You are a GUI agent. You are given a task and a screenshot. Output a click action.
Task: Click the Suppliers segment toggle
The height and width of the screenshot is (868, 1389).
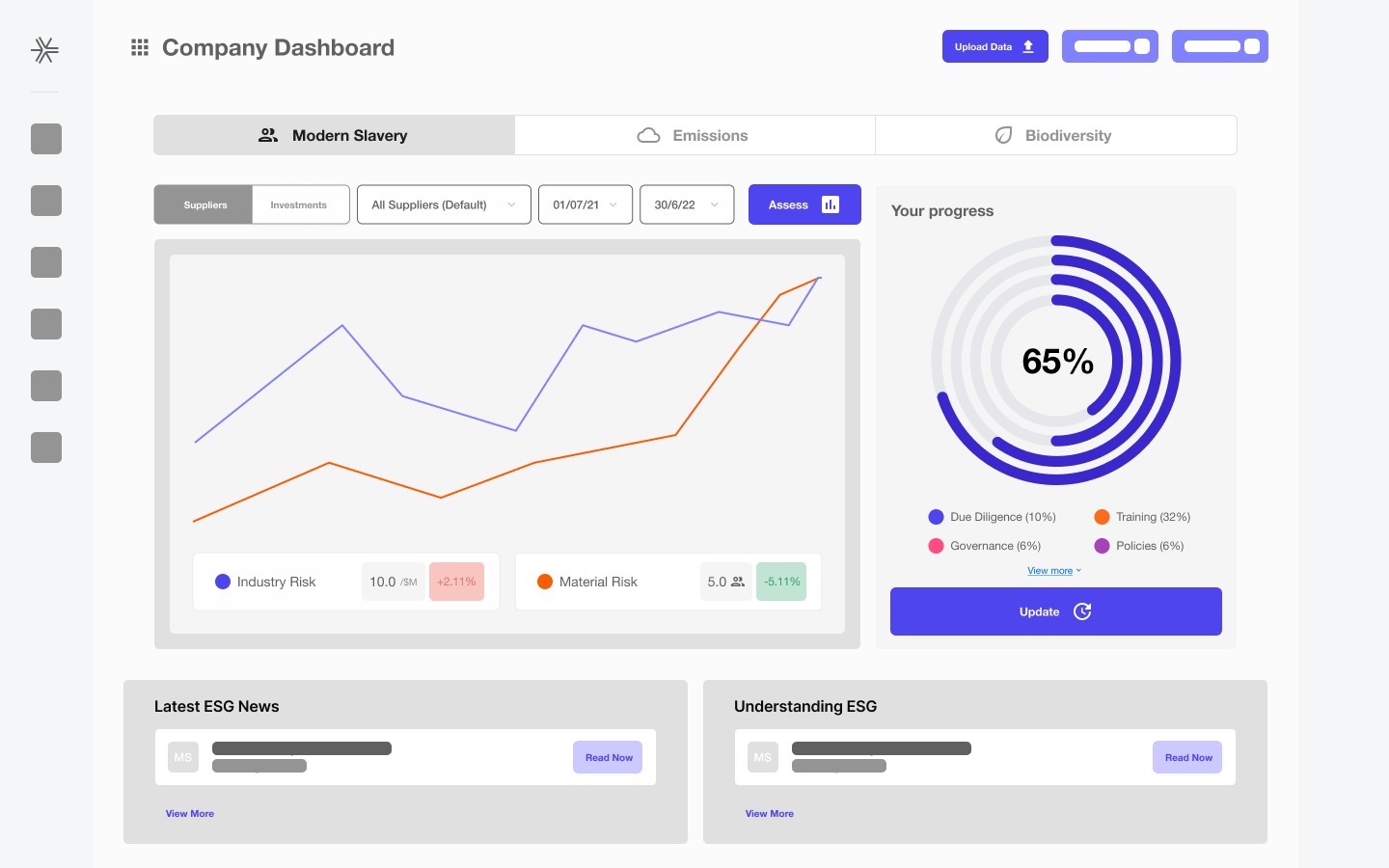pos(204,204)
